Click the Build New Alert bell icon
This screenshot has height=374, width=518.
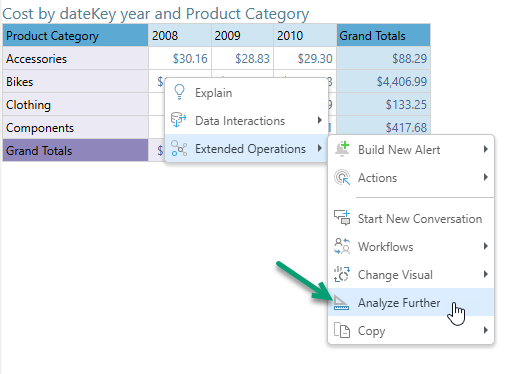click(342, 149)
